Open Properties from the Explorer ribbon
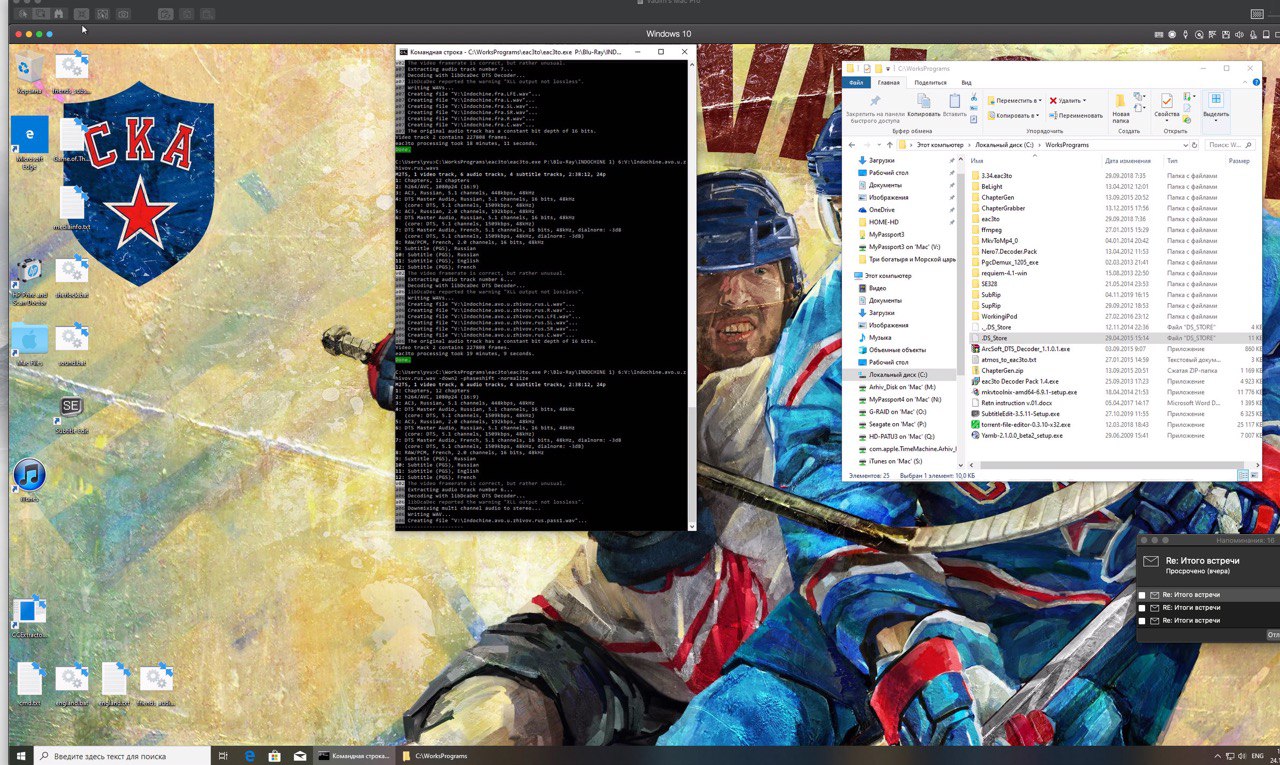This screenshot has height=765, width=1280. coord(1166,107)
